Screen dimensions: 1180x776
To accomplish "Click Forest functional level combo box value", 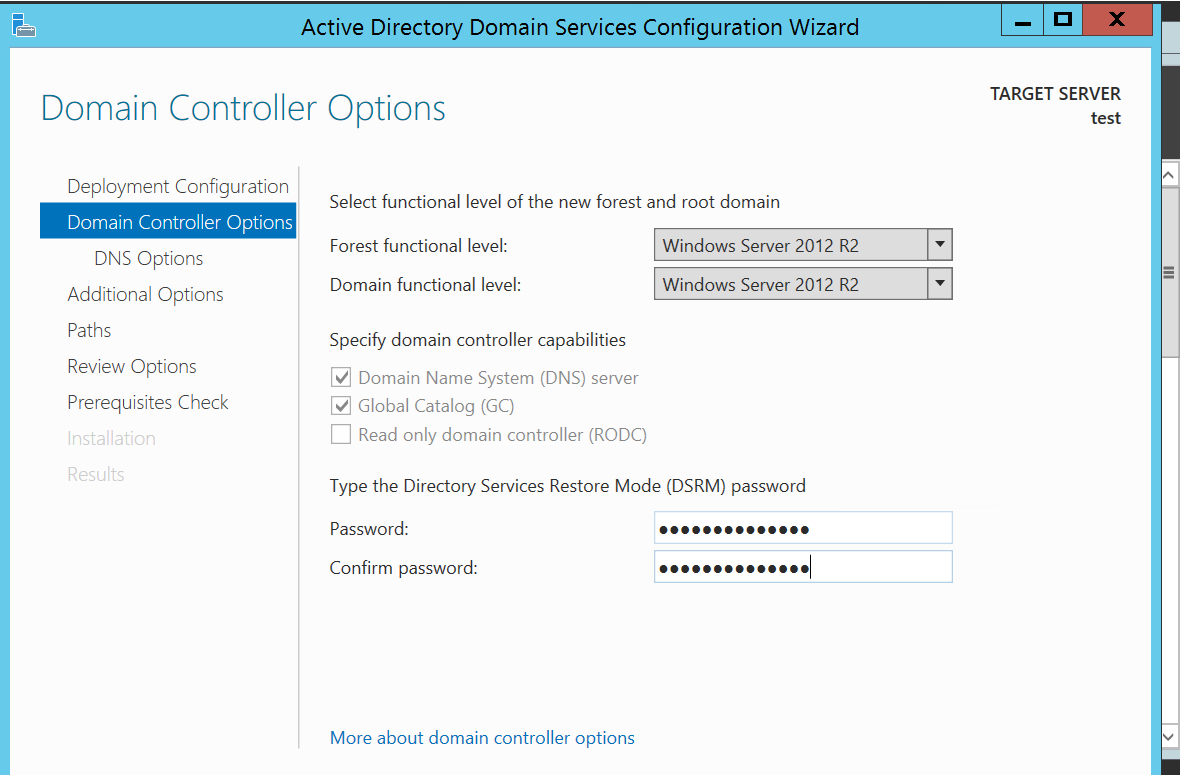I will [x=791, y=245].
